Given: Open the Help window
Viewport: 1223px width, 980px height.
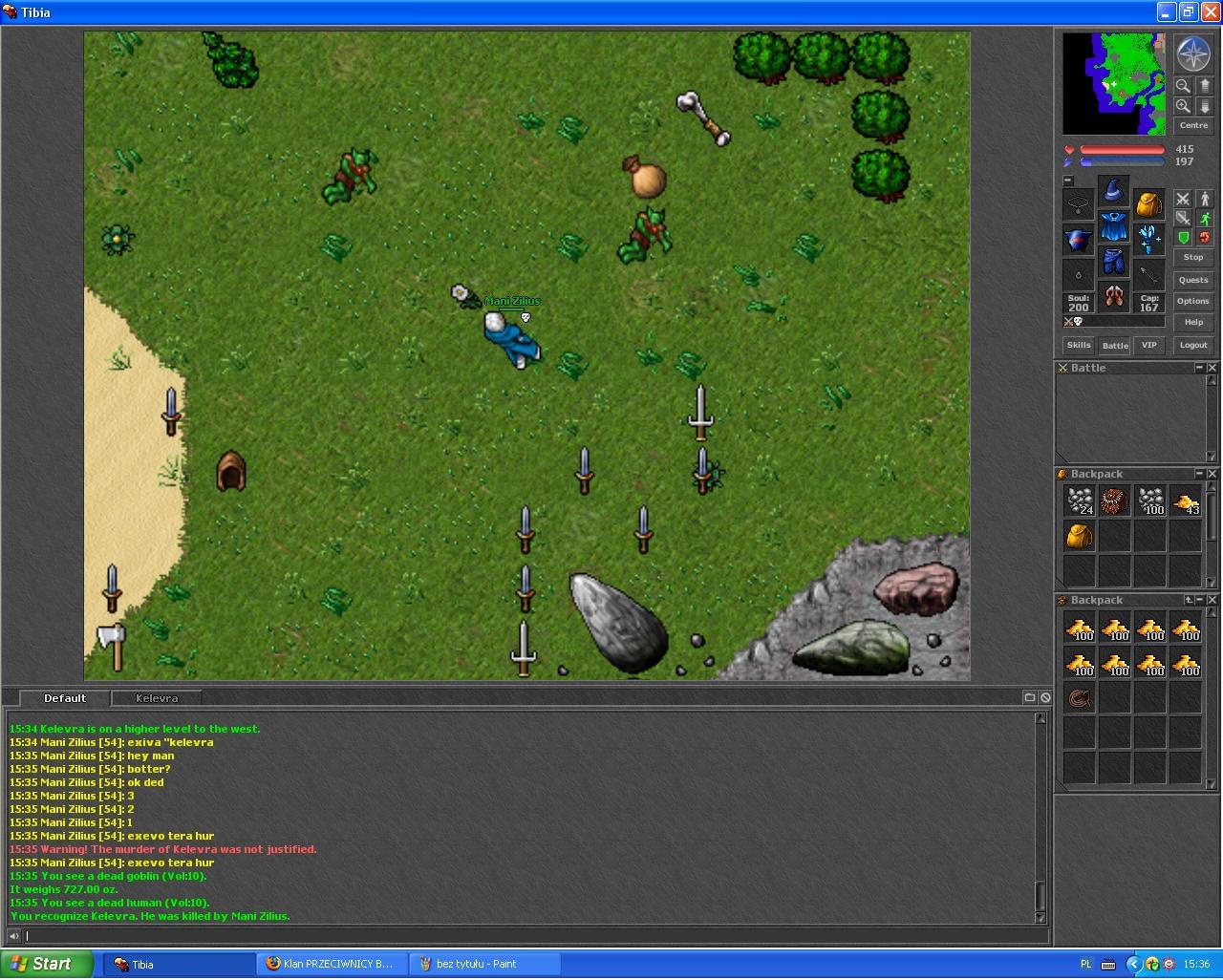Looking at the screenshot, I should (x=1193, y=322).
